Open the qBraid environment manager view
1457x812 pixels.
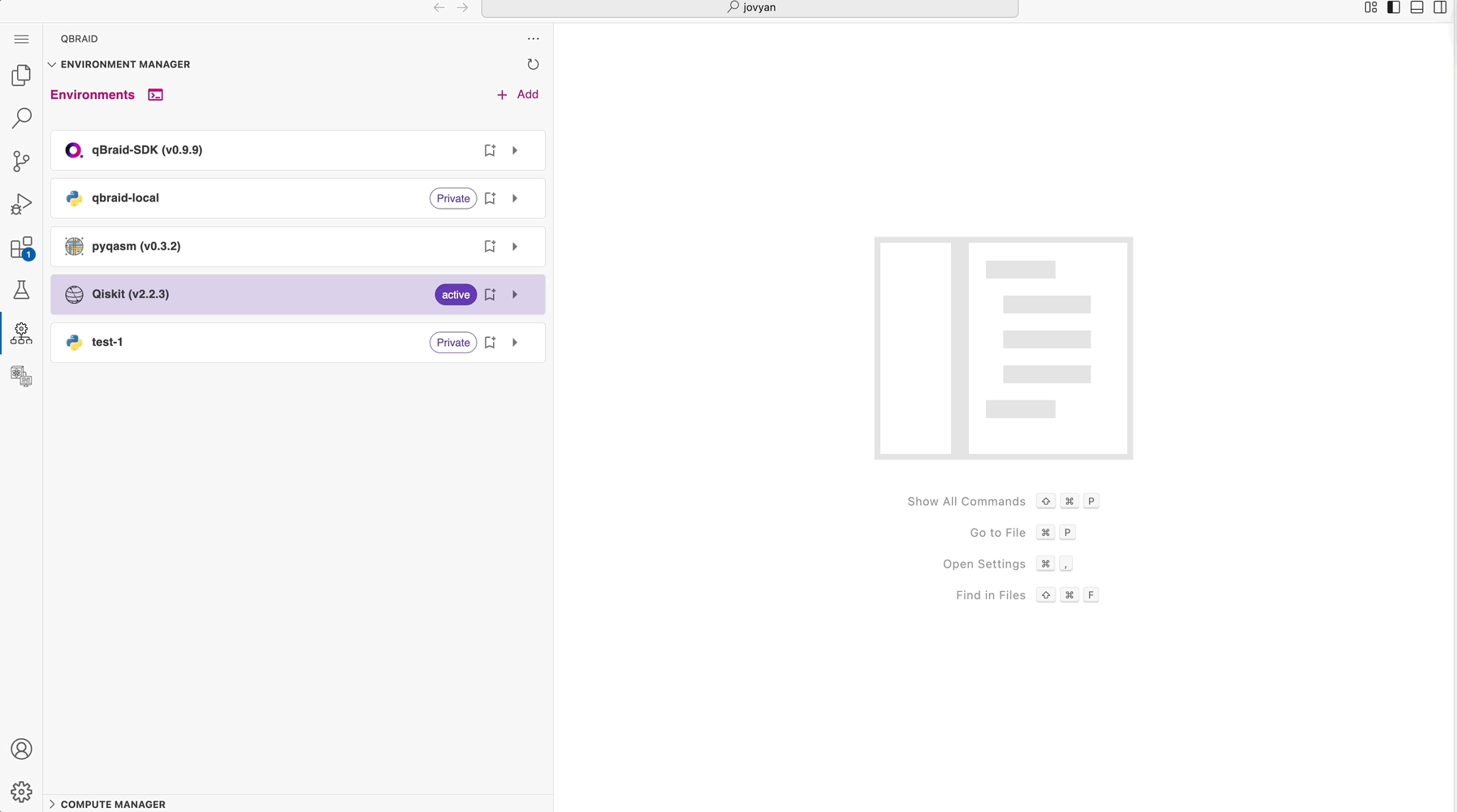(x=22, y=333)
